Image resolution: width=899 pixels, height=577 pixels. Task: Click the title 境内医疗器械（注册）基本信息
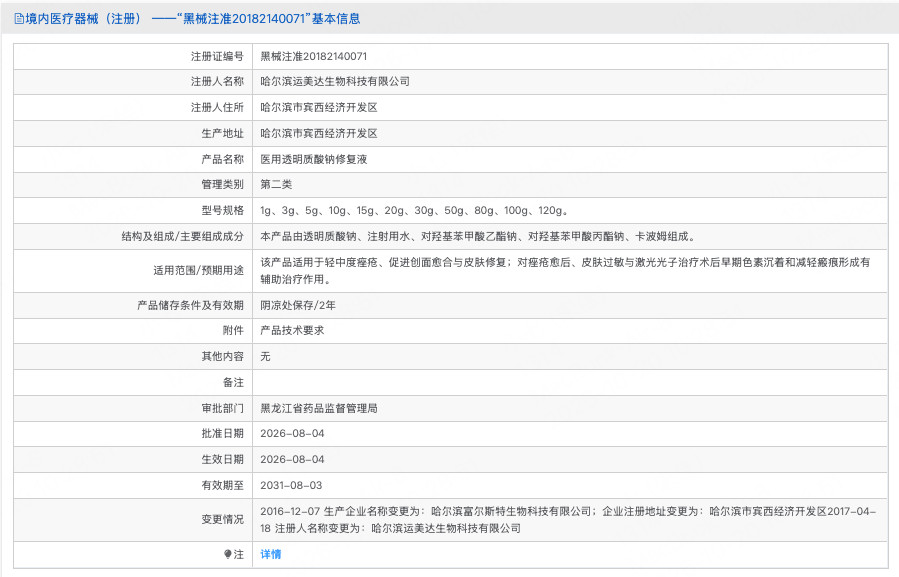click(193, 19)
